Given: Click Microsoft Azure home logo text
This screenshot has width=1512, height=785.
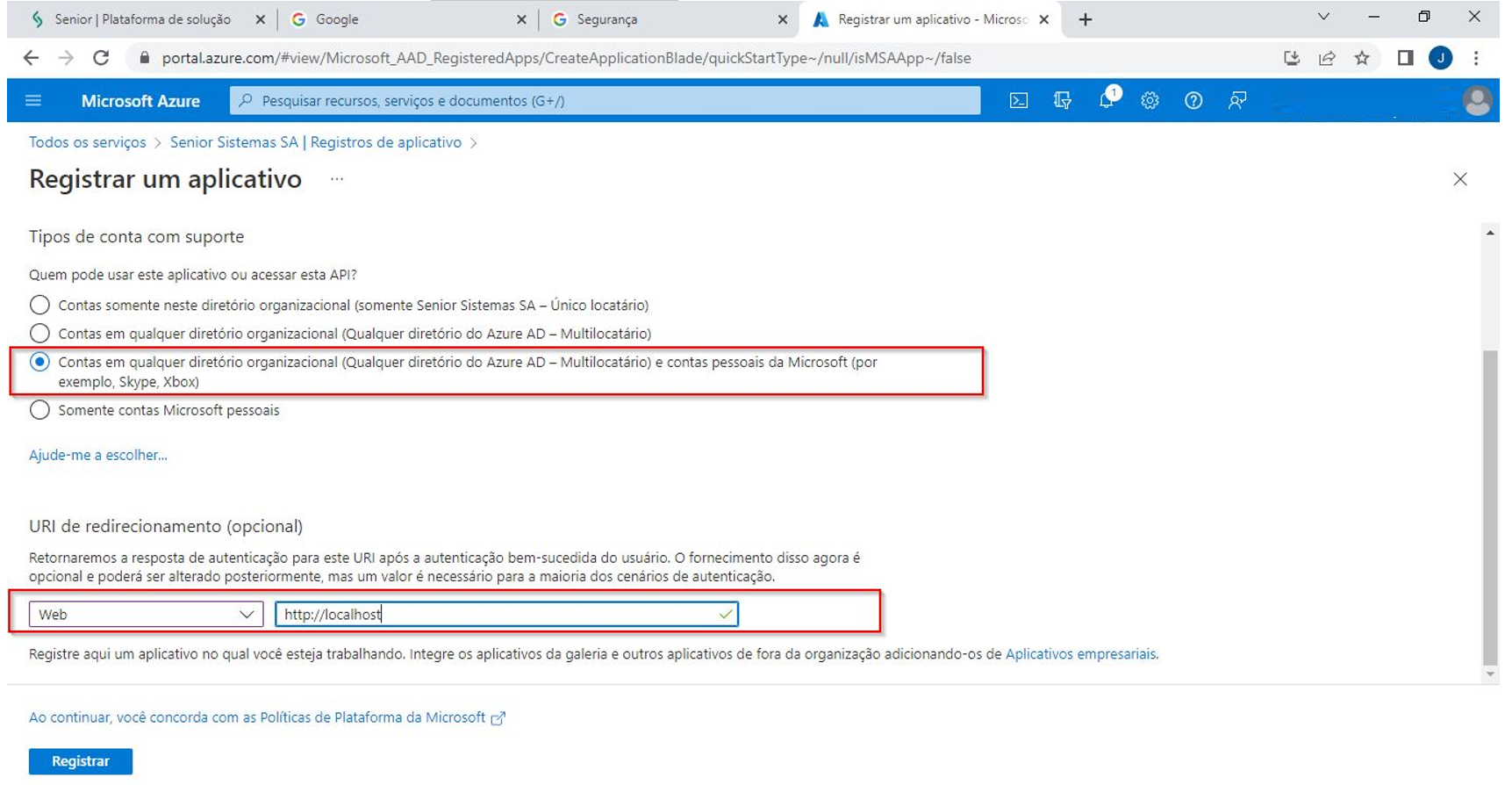Looking at the screenshot, I should coord(140,101).
